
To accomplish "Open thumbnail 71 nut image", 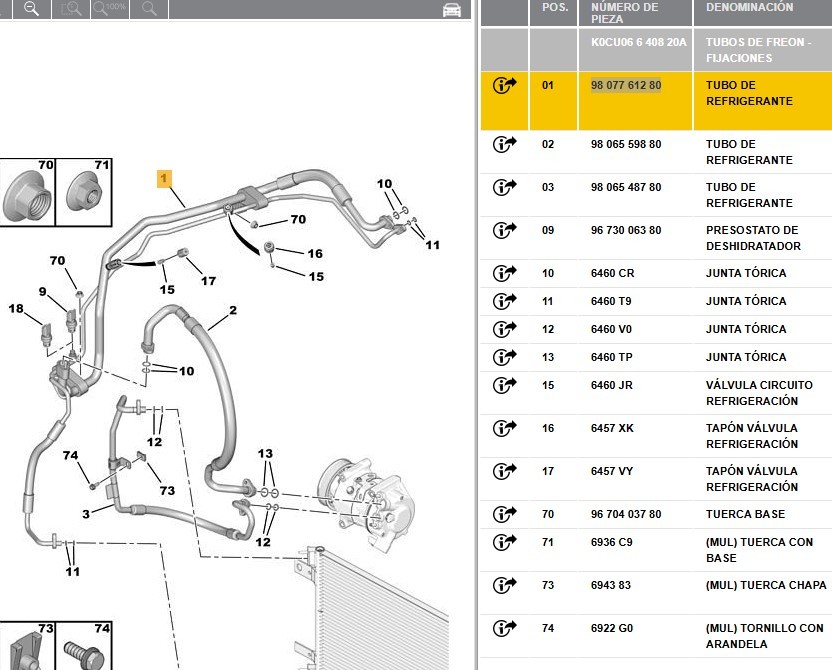I will tap(84, 192).
